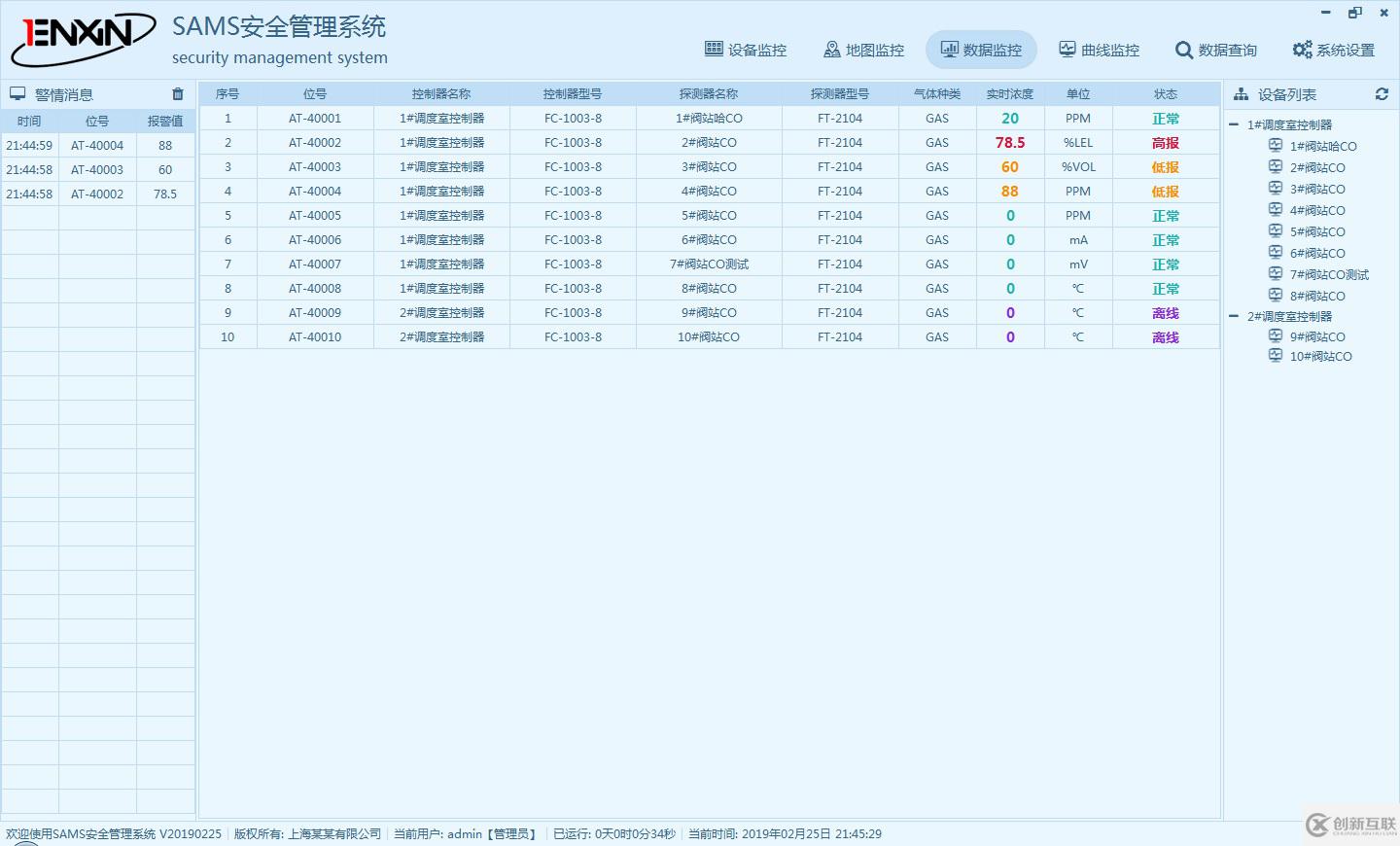
Task: Open 系统设置 tab
Action: 1334,50
